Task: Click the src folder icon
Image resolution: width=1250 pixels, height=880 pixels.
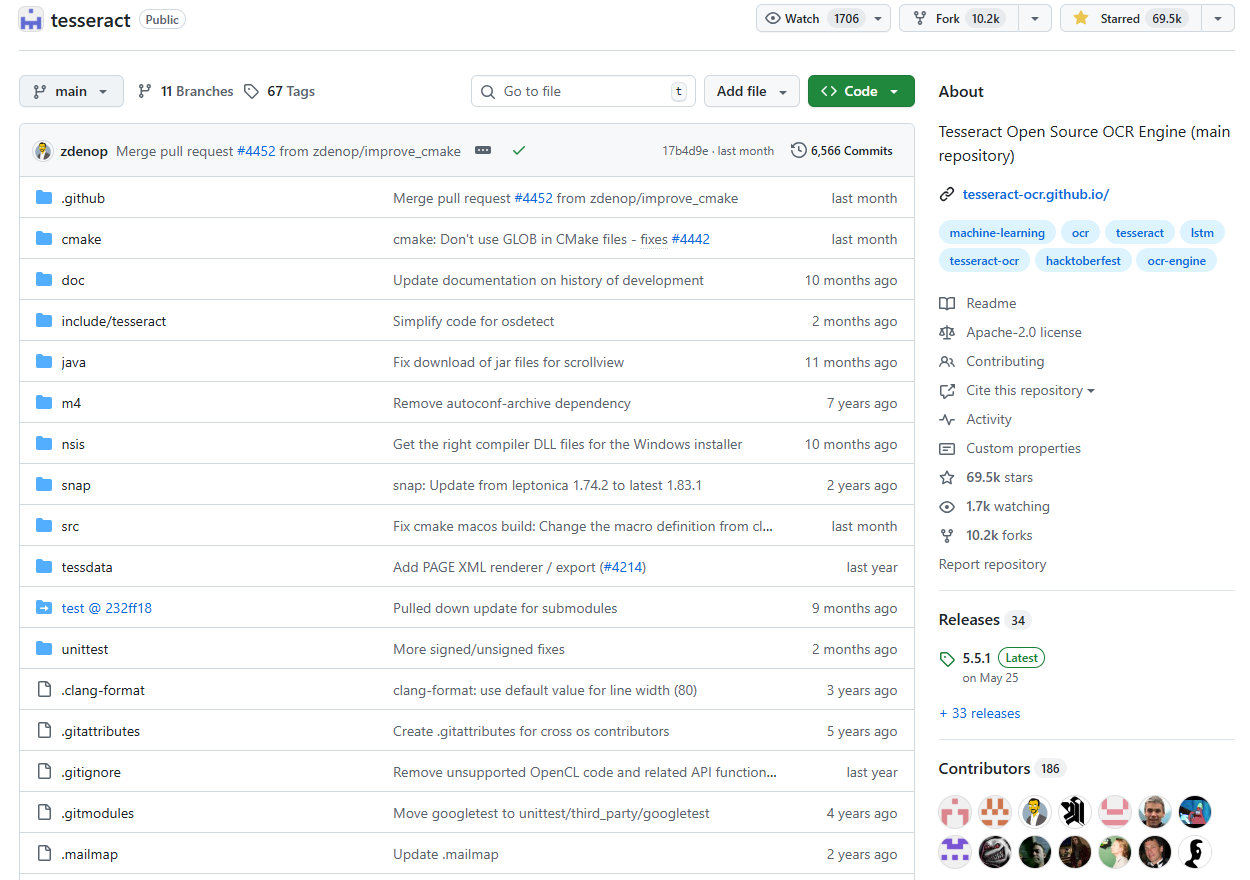Action: coord(44,526)
